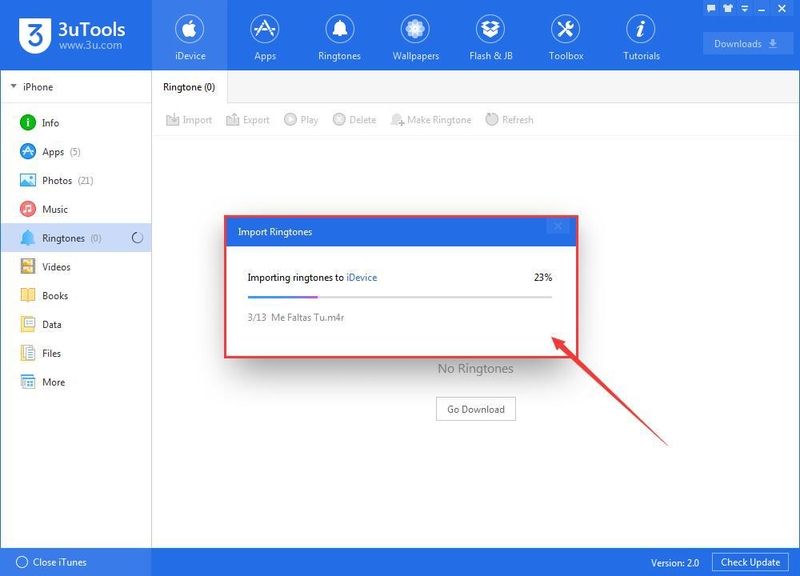Switch to the Ringtone (0) tab
This screenshot has height=576, width=800.
[189, 87]
